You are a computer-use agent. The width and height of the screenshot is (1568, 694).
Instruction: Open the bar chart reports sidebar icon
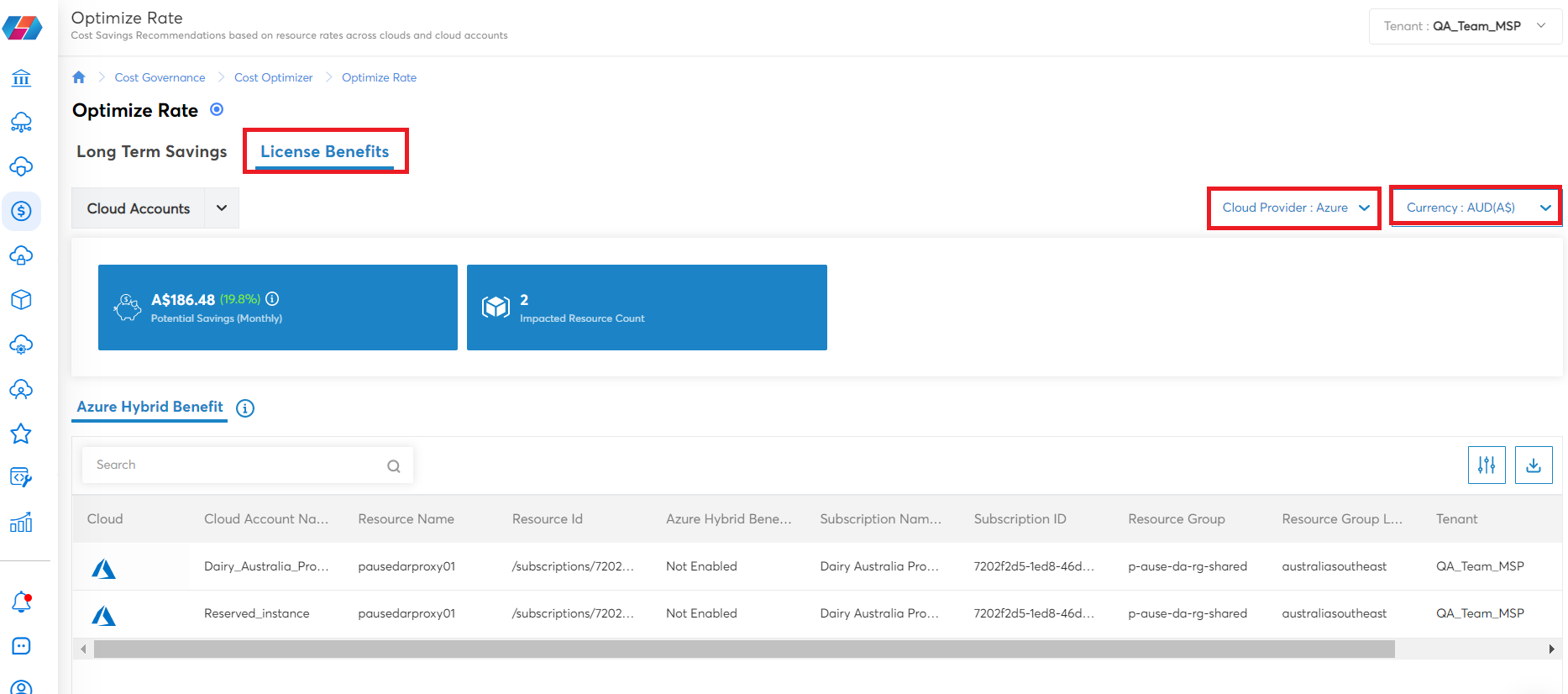pyautogui.click(x=21, y=523)
